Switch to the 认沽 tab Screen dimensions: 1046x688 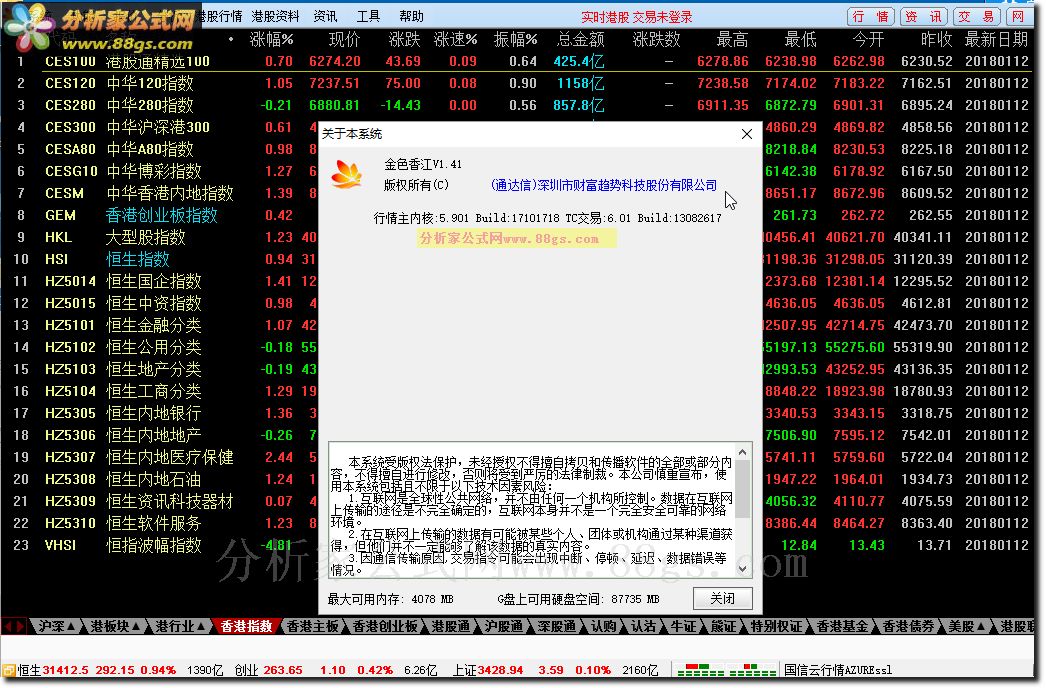(643, 627)
